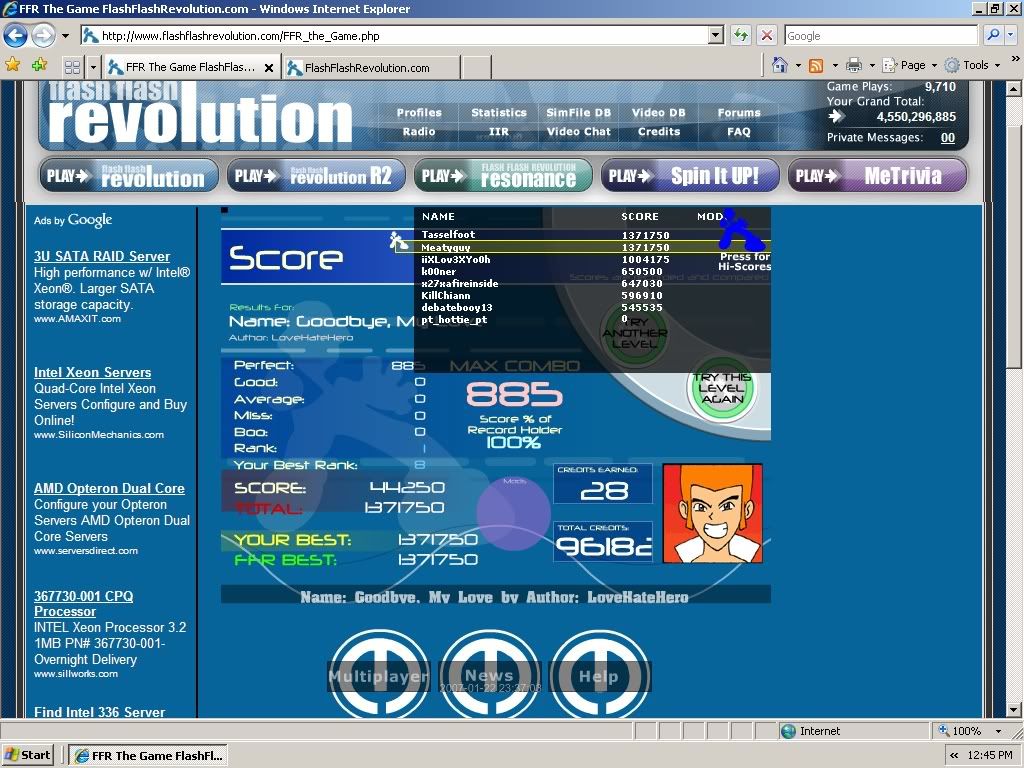Click the 3U SATA RAID Server ad link
Viewport: 1024px width, 768px height.
[102, 256]
